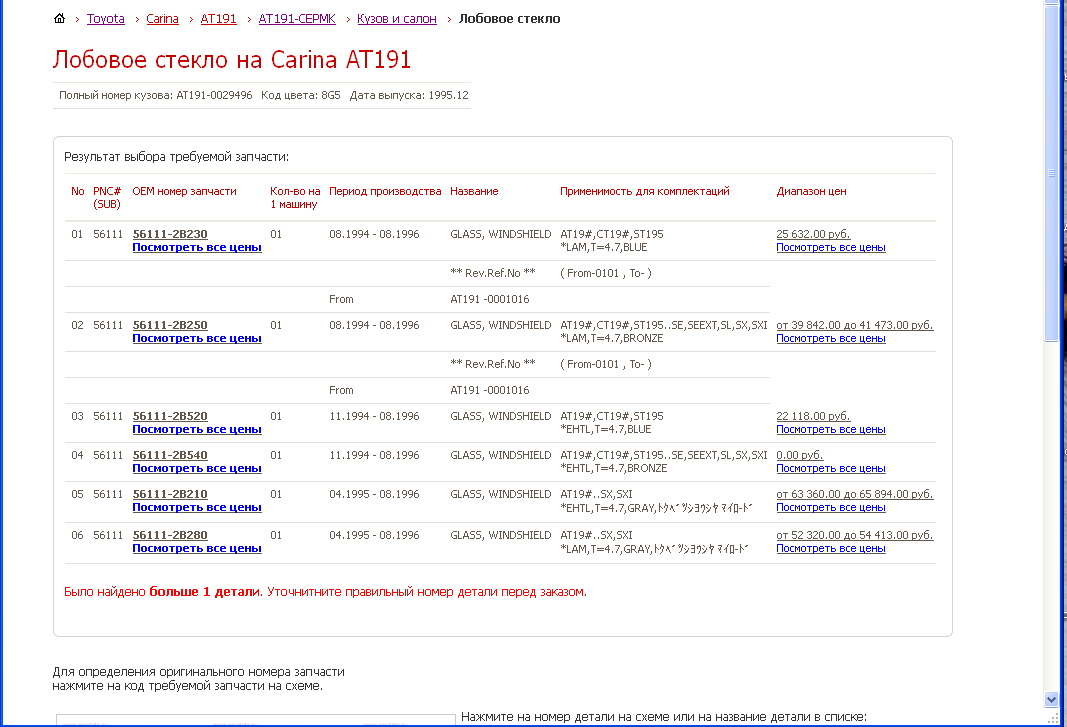Open part number 56111-2B230
Viewport: 1067px width, 727px height.
click(x=170, y=234)
